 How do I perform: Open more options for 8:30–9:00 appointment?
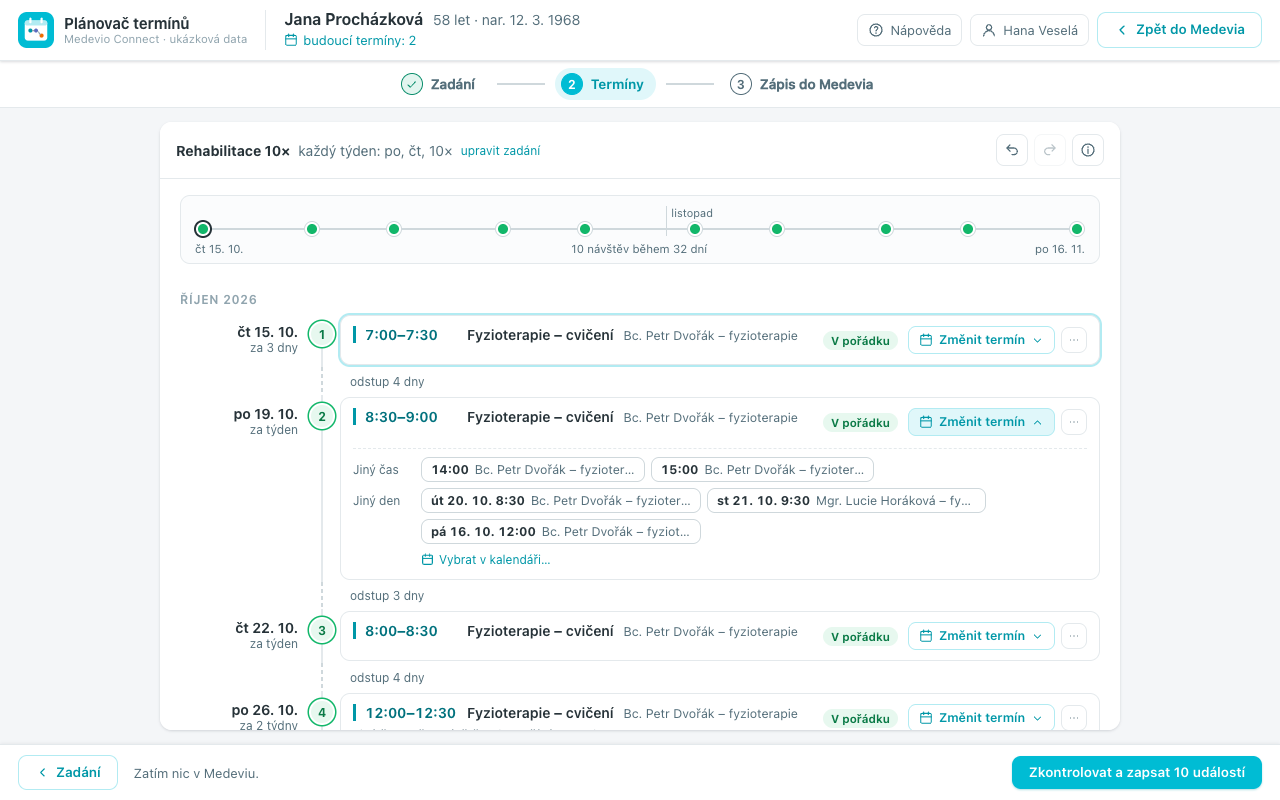pyautogui.click(x=1074, y=422)
